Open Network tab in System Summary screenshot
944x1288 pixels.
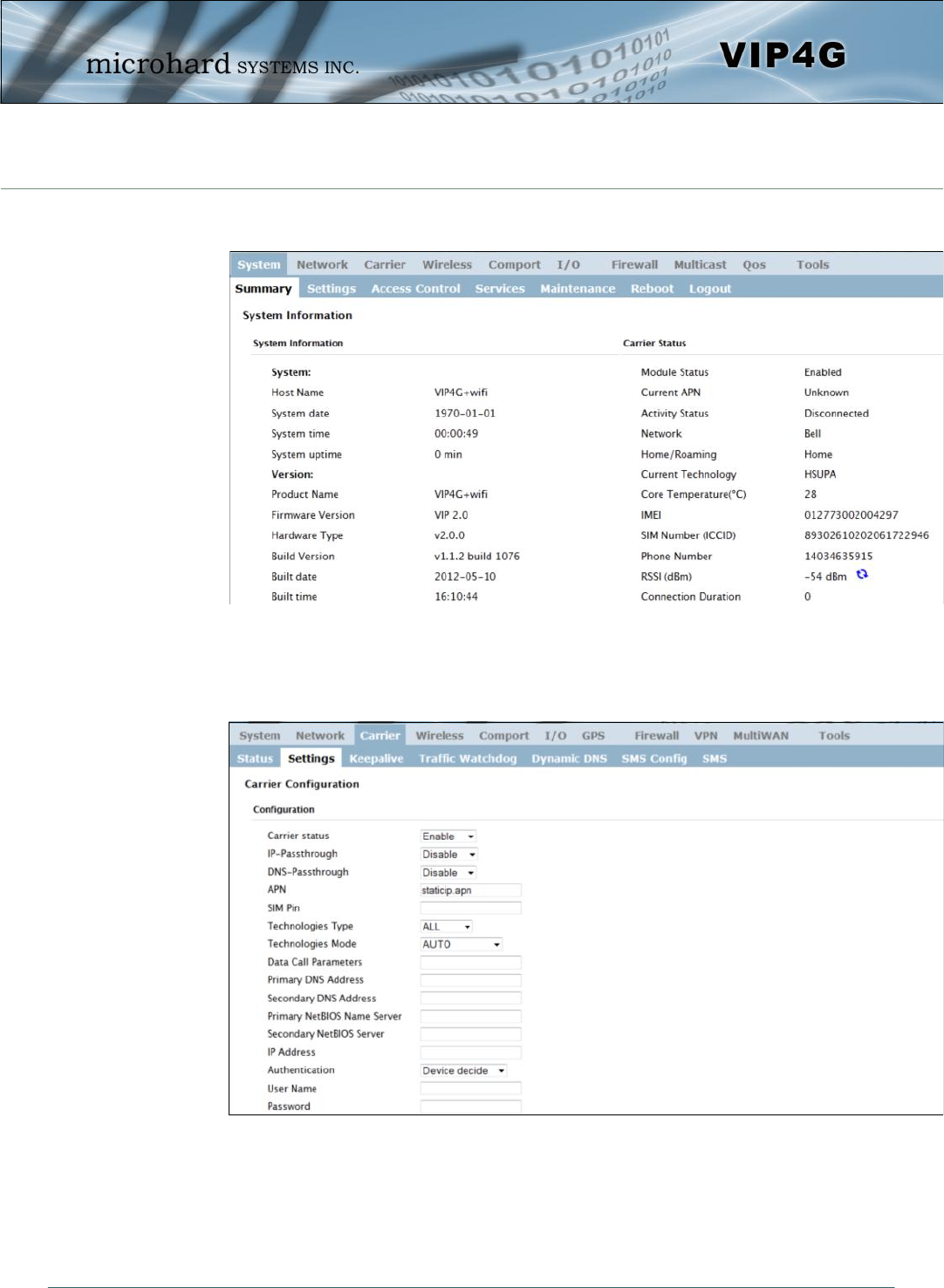[x=322, y=264]
